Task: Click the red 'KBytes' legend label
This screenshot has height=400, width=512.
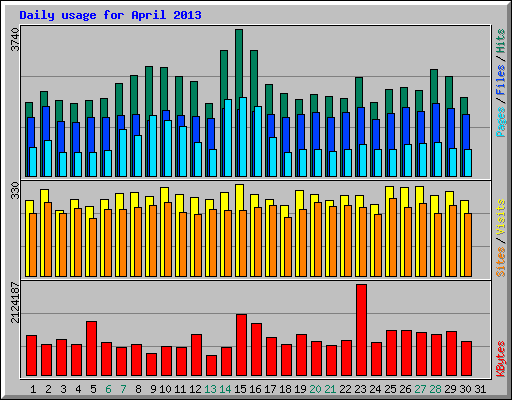Action: tap(500, 359)
